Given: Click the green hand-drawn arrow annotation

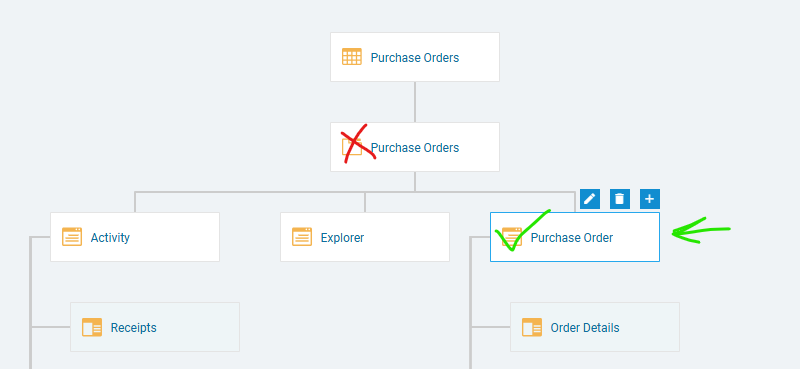Looking at the screenshot, I should [x=701, y=230].
